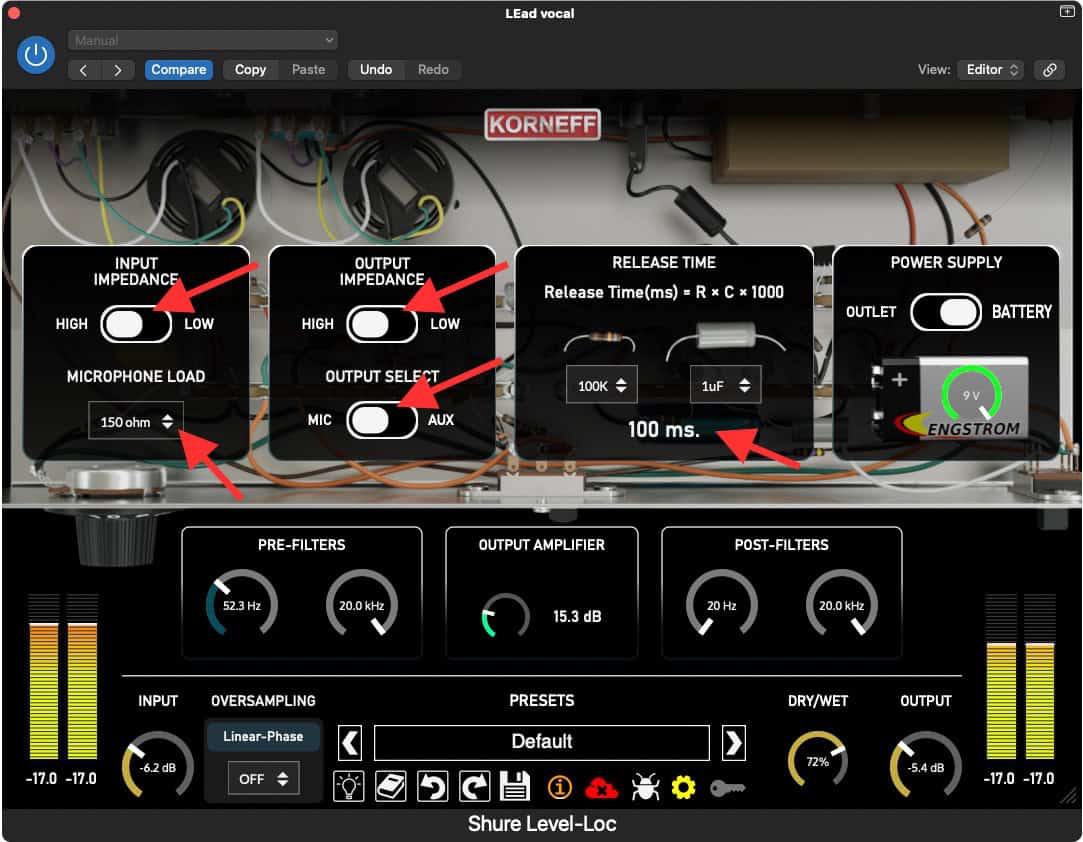Open the 100K resistor value selector
This screenshot has width=1083, height=842.
tap(602, 385)
